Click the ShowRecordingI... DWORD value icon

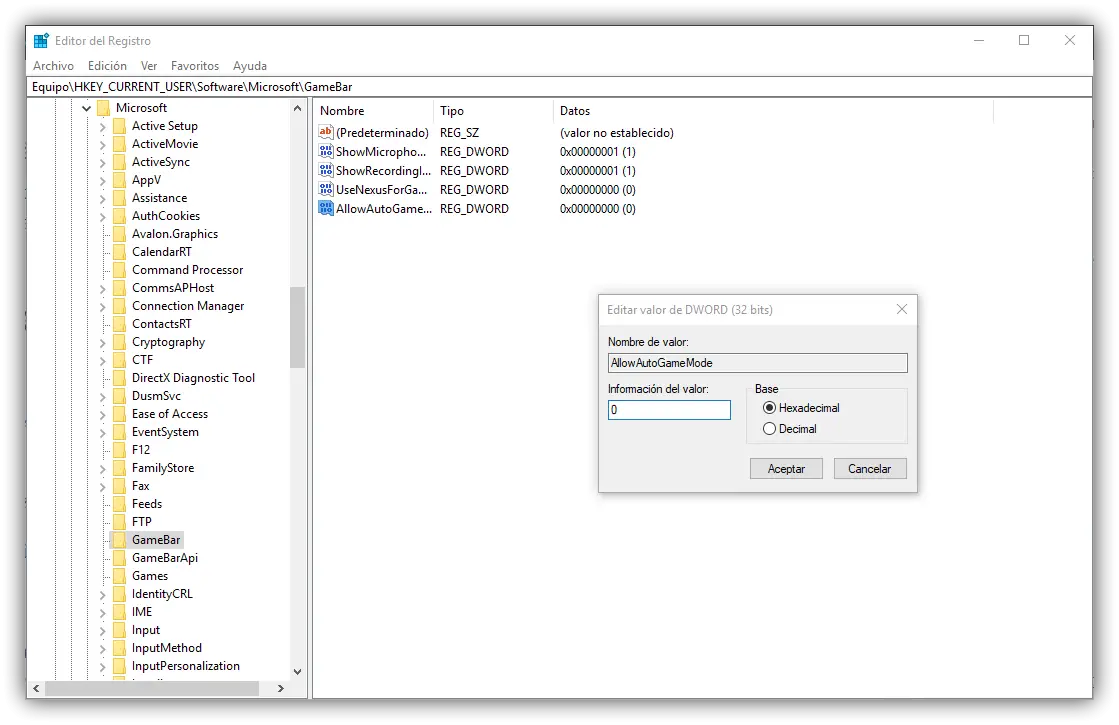[x=326, y=171]
